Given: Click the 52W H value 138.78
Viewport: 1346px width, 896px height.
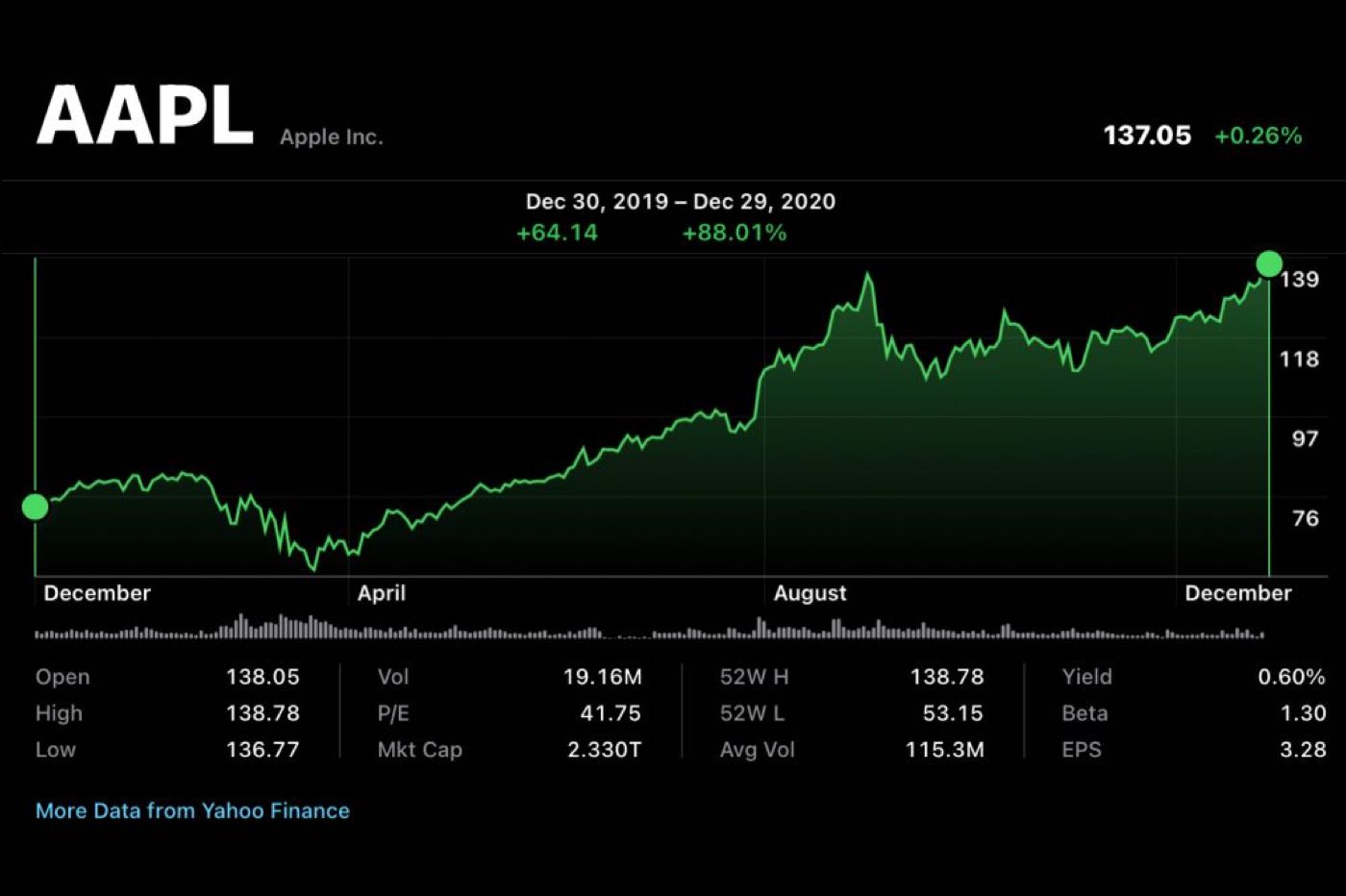Looking at the screenshot, I should [947, 677].
